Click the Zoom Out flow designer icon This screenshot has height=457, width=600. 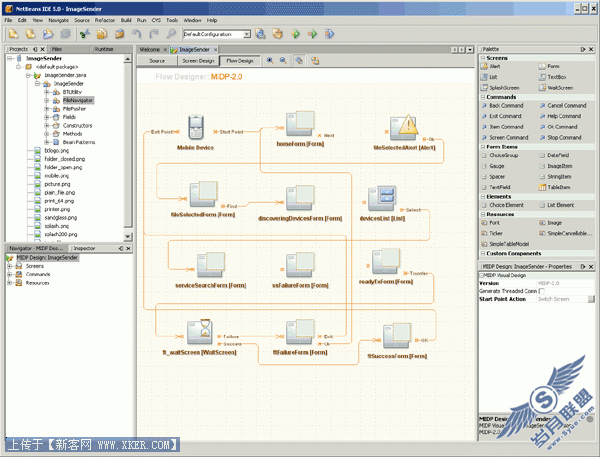pyautogui.click(x=283, y=60)
